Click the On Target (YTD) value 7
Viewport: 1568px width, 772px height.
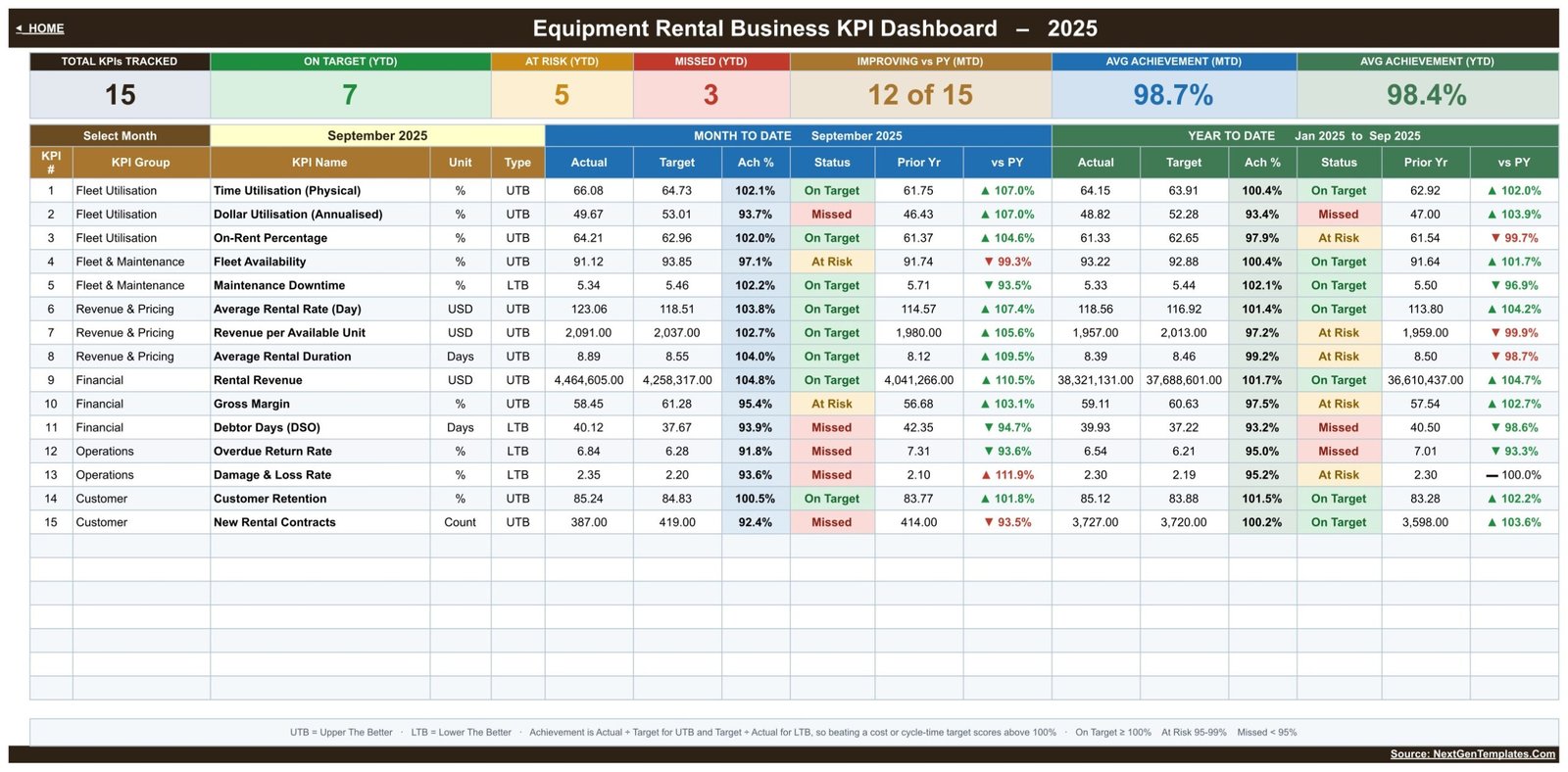[350, 95]
